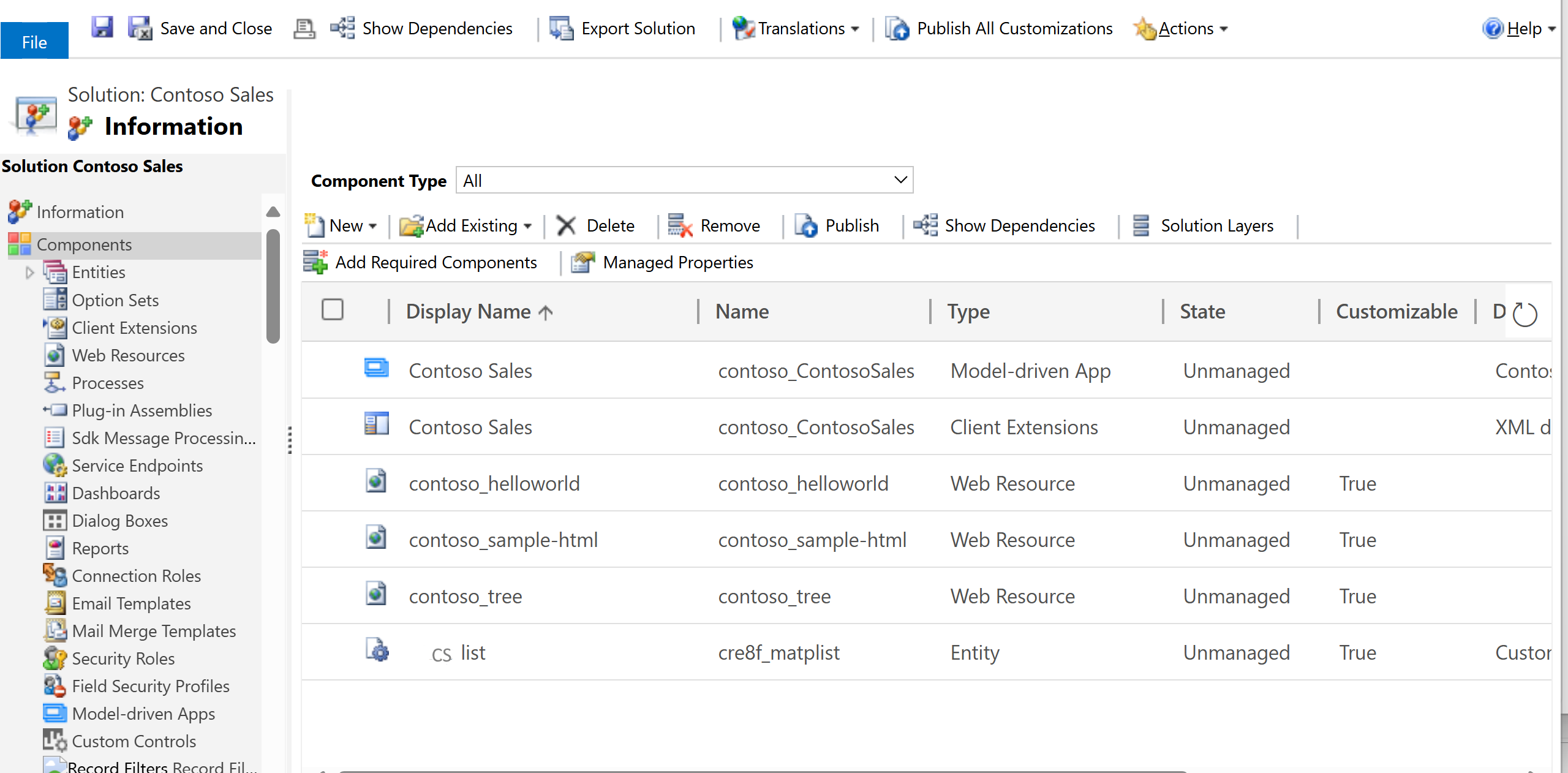Select the Component Type dropdown
Image resolution: width=1568 pixels, height=773 pixels.
coord(683,180)
